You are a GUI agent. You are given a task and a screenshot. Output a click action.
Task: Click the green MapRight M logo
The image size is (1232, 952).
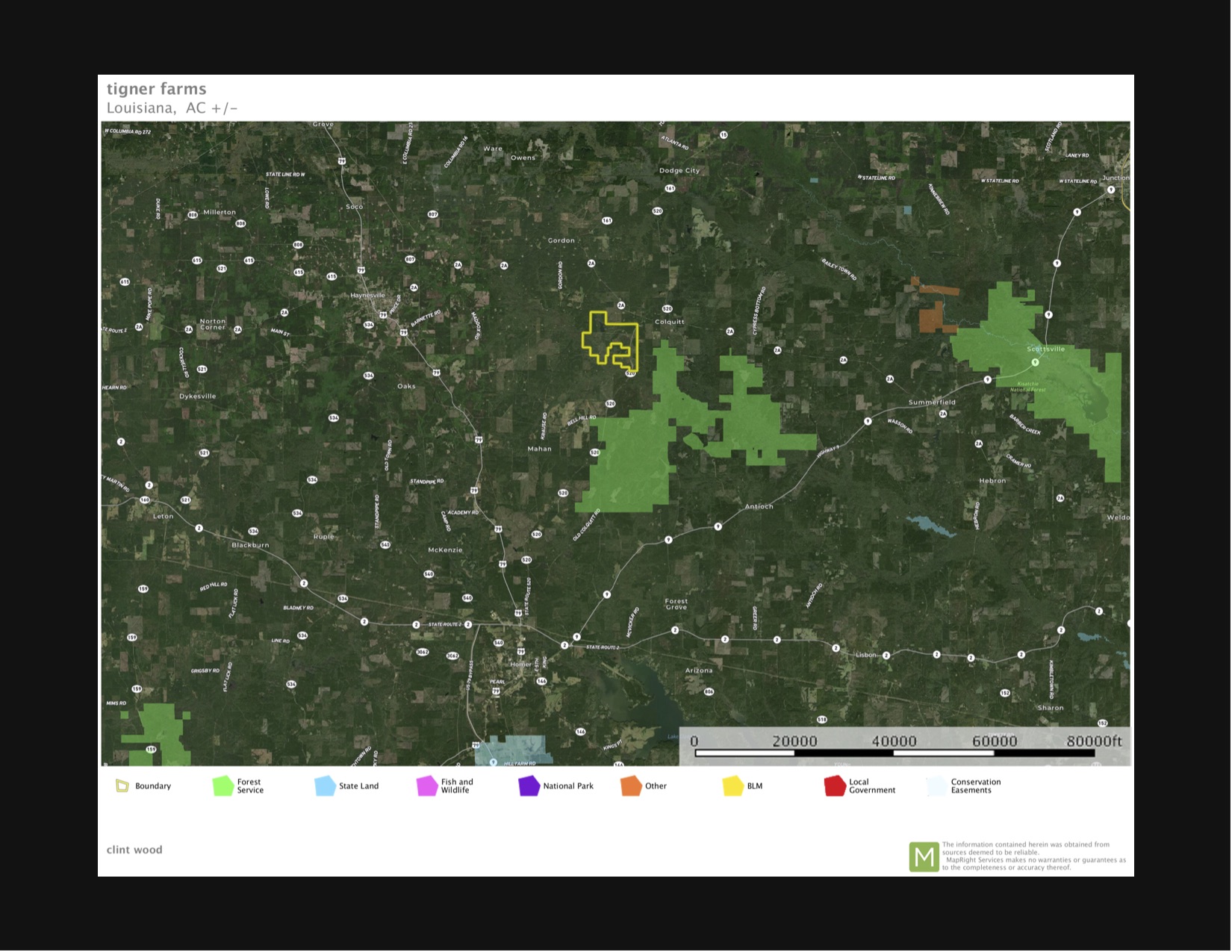point(924,857)
